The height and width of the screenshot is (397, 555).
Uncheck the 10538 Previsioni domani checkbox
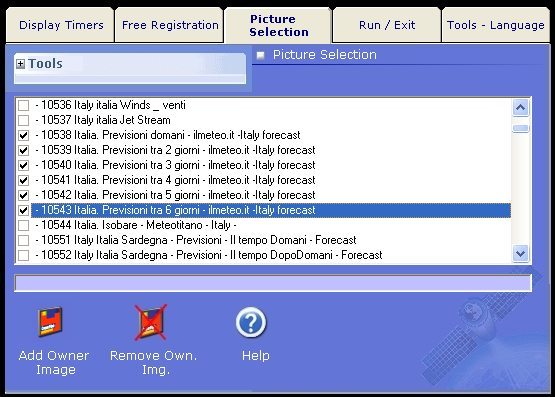(x=23, y=135)
